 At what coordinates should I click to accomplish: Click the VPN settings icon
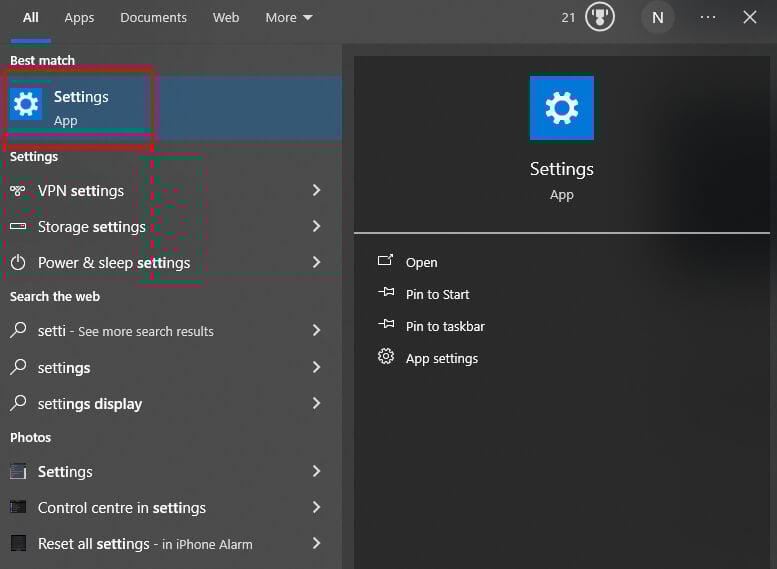[18, 190]
